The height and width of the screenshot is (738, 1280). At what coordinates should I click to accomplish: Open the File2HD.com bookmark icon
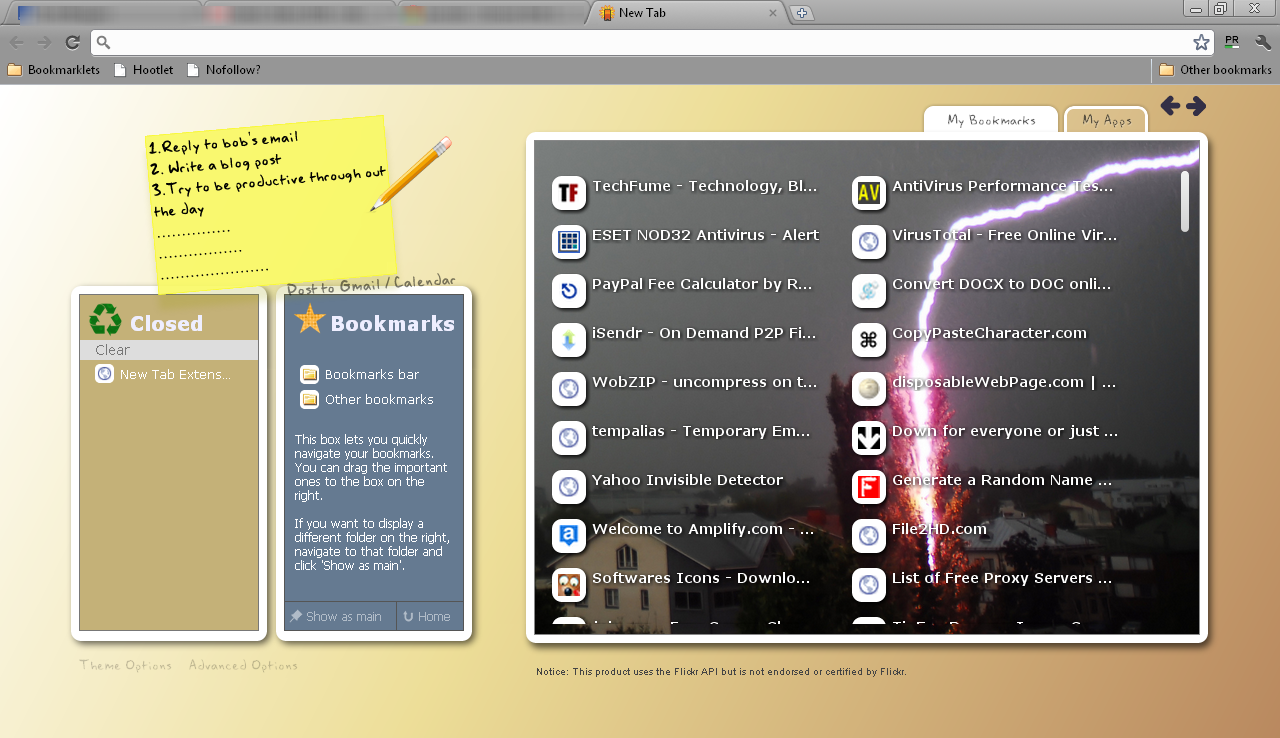coord(869,536)
